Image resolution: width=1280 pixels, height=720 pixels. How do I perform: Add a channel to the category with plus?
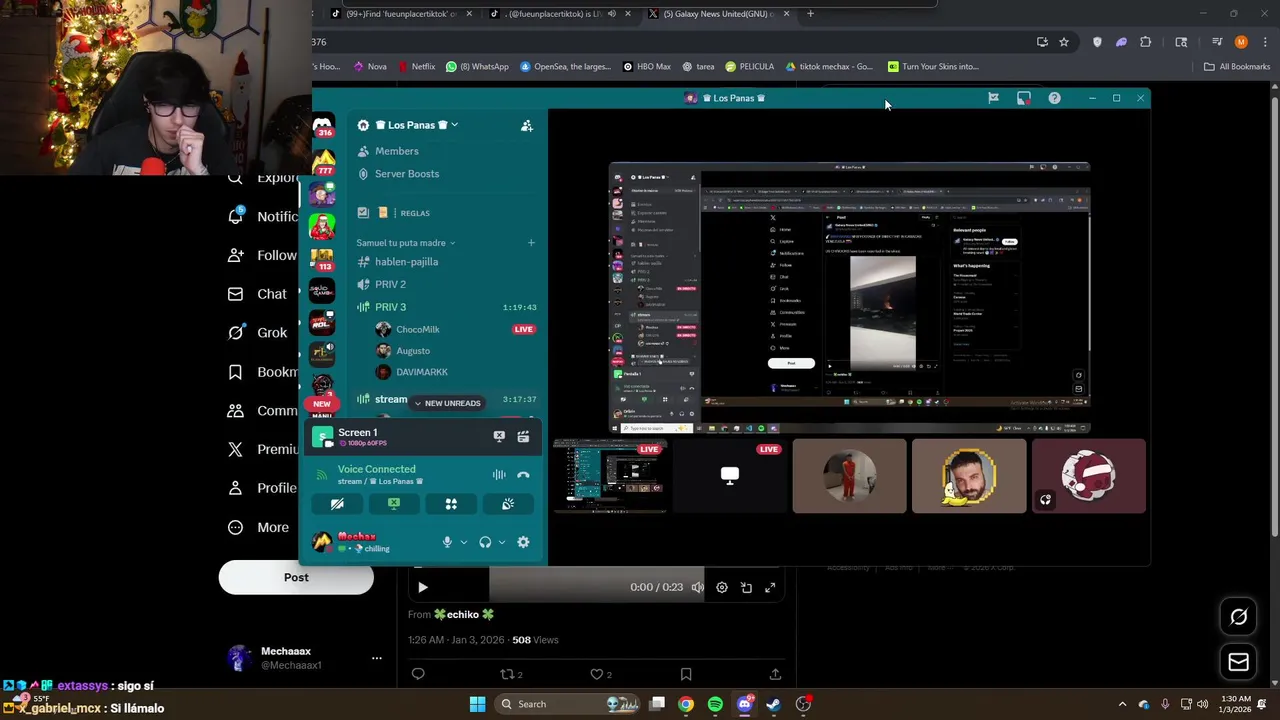point(531,243)
